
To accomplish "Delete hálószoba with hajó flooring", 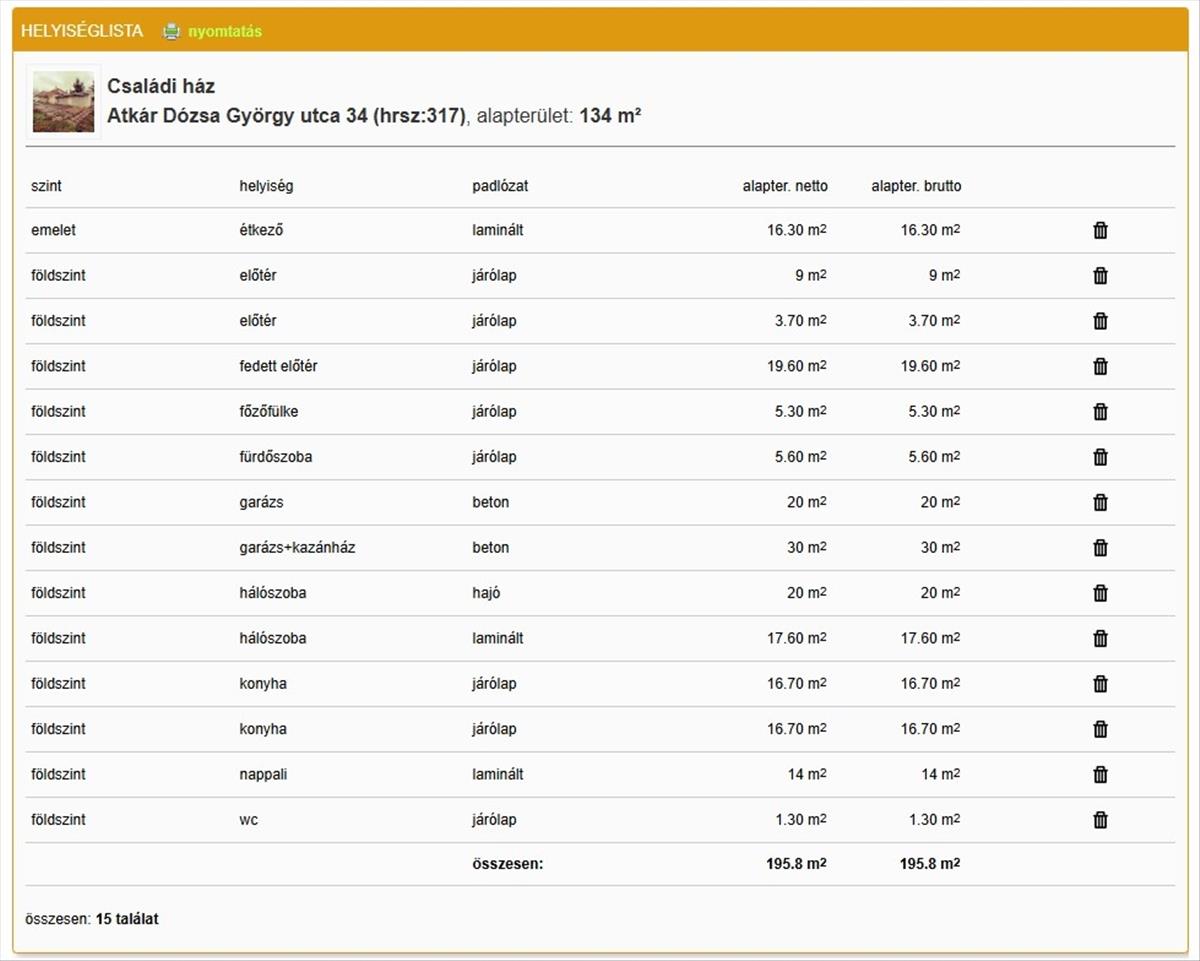I will coord(1100,593).
